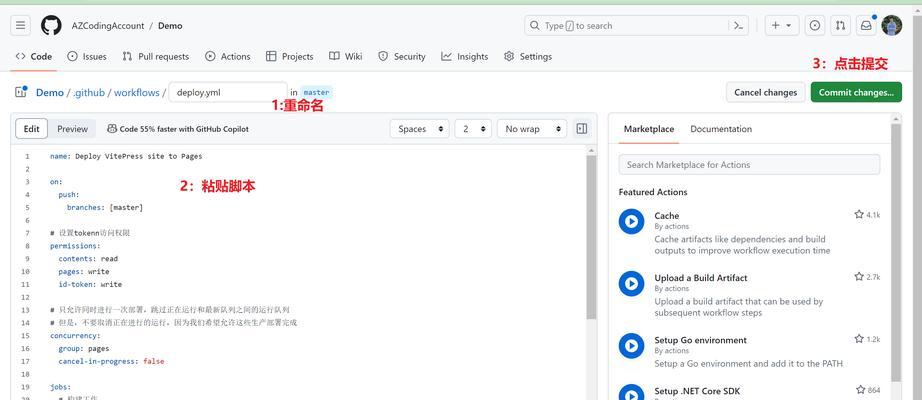This screenshot has width=922, height=400.
Task: Open Upload a Build Artifact title
Action: click(701, 278)
